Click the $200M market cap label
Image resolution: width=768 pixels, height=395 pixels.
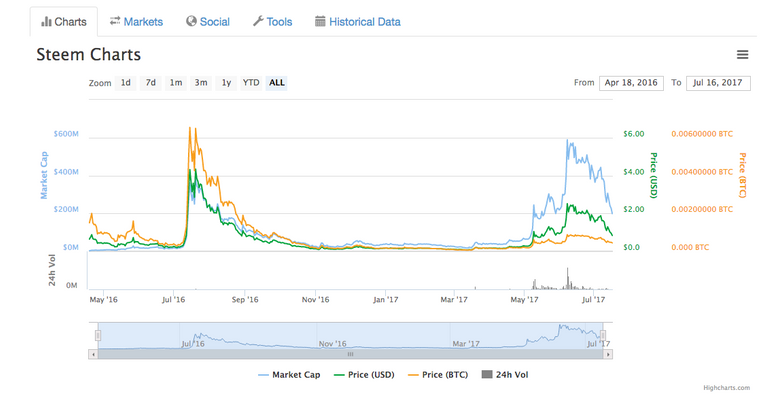[x=66, y=210]
